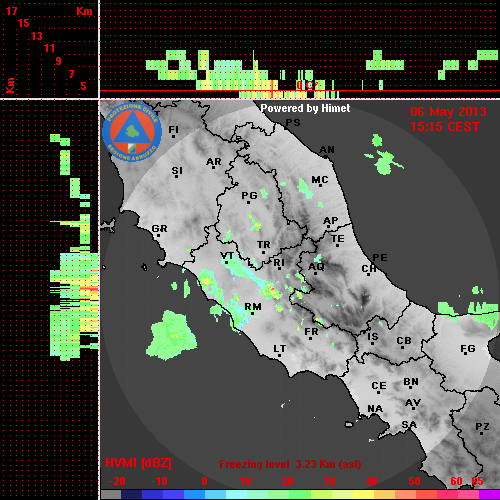Screen dimensions: 500x500
Task: Click the TE city label
Action: pos(338,239)
